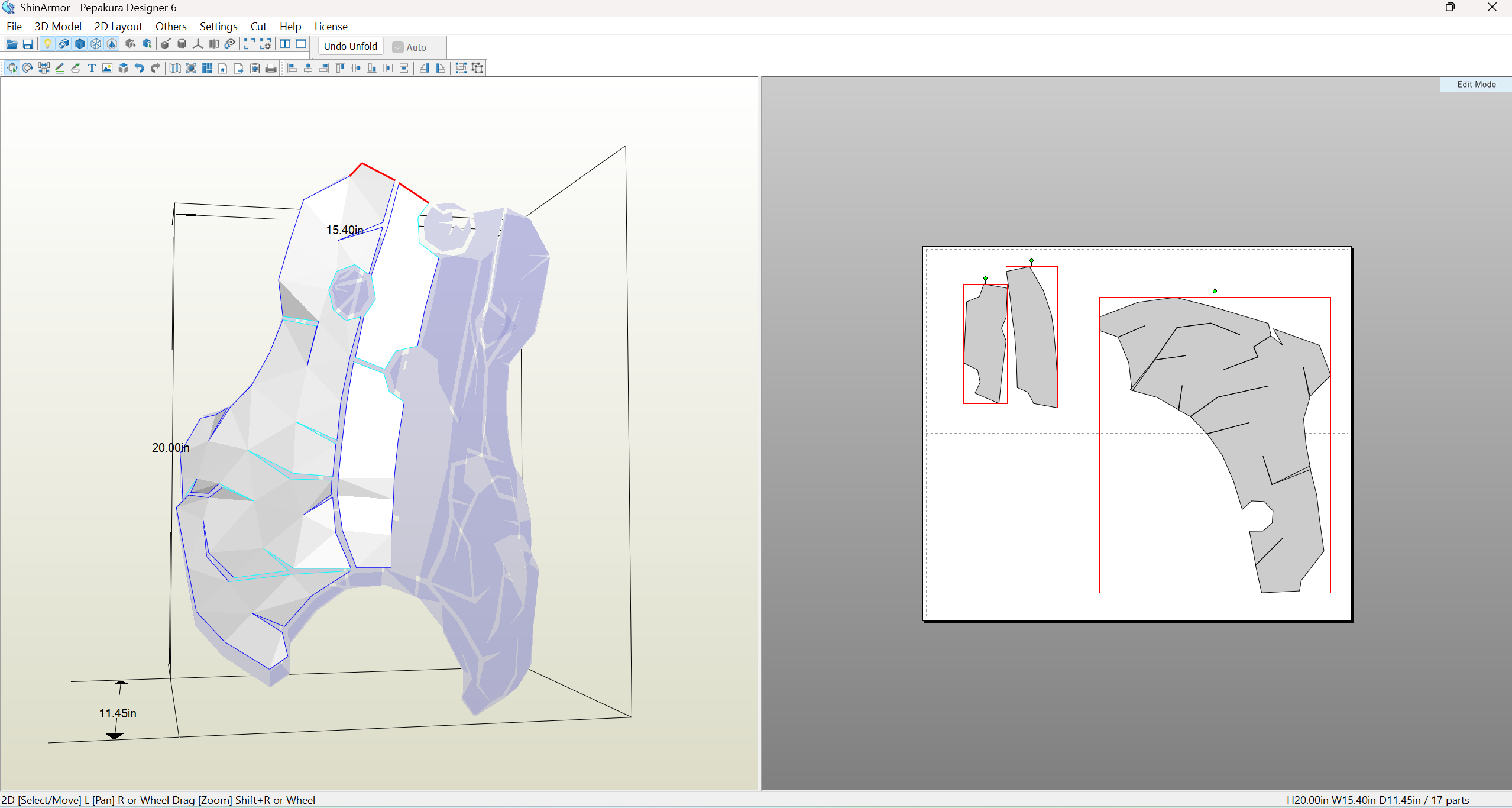1512x808 pixels.
Task: Switch to single-pane window layout
Action: [301, 44]
